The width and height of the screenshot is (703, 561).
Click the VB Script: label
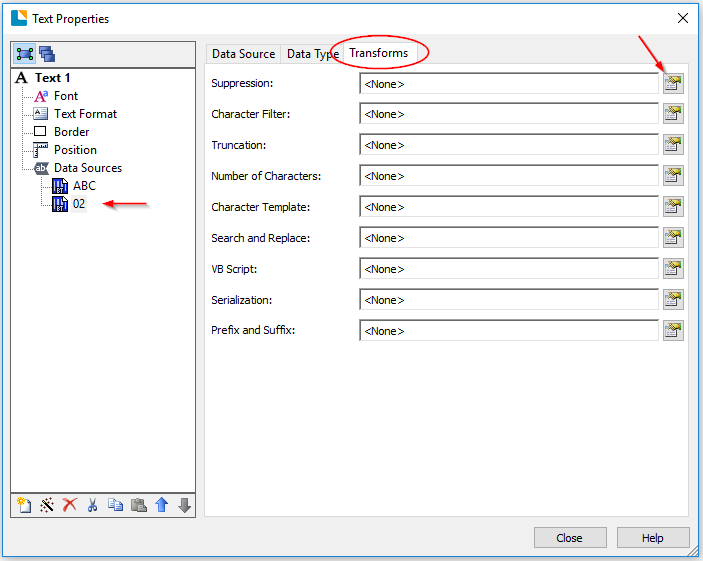234,269
